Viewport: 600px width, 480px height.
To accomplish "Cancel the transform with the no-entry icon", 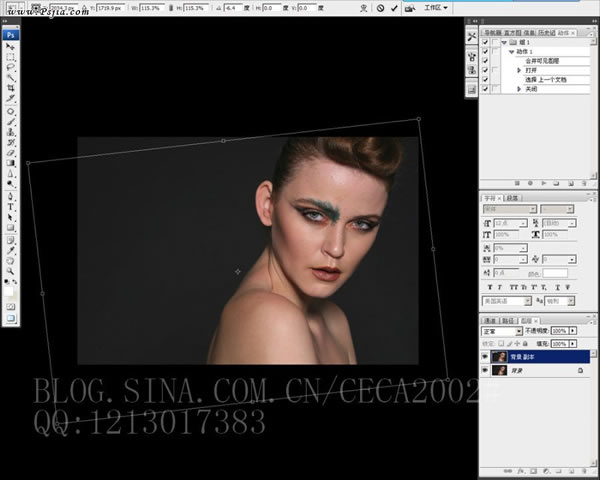I will click(x=380, y=8).
